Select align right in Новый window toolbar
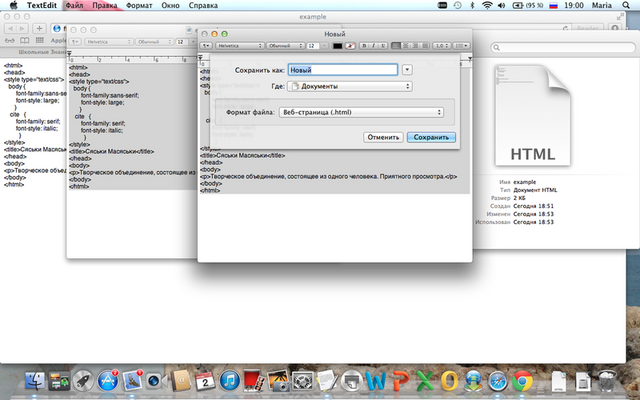Screen dimensions: 640x400 [415, 46]
